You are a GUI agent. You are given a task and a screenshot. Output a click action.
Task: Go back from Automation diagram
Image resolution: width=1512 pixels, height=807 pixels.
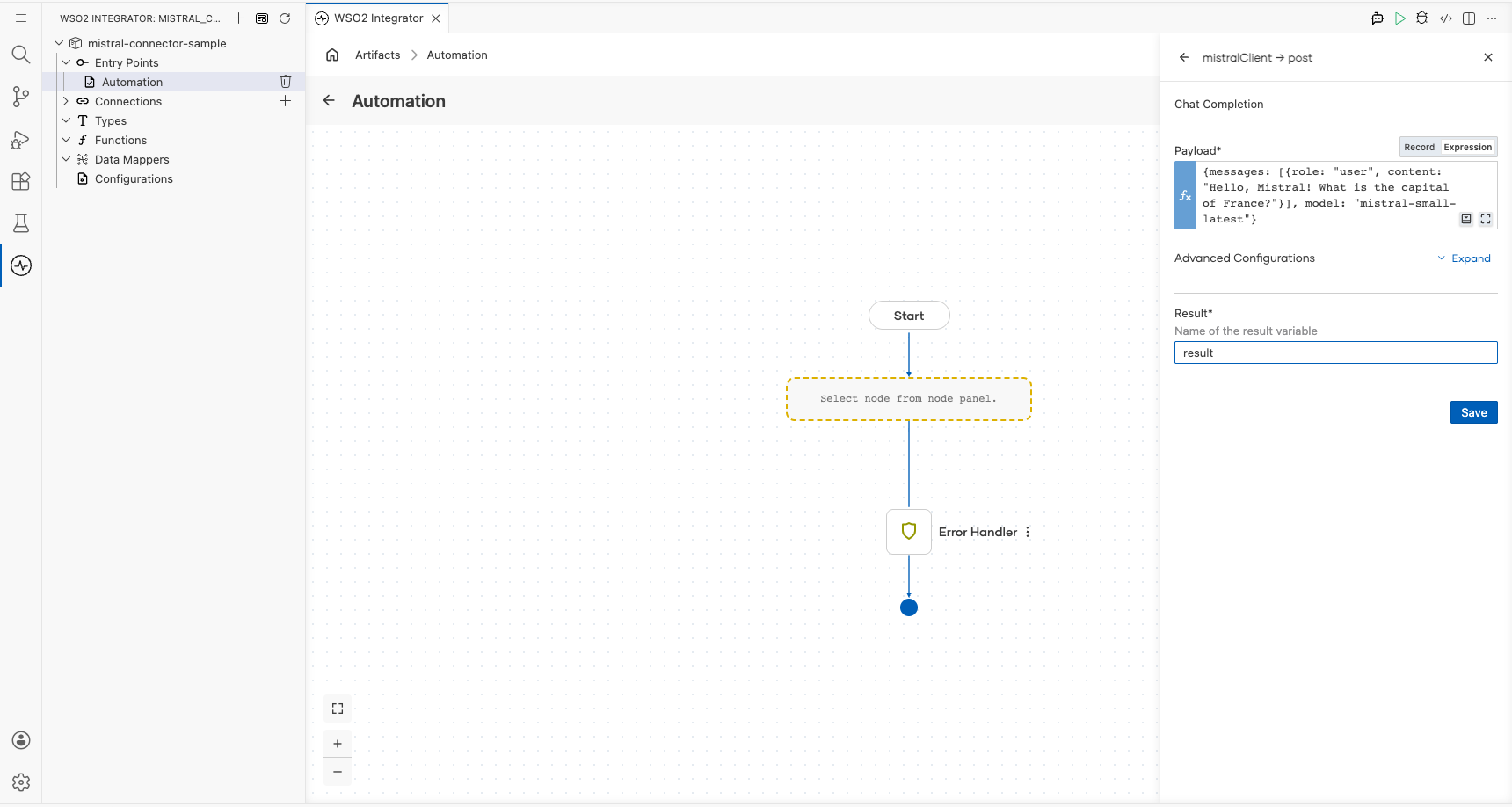[x=329, y=100]
